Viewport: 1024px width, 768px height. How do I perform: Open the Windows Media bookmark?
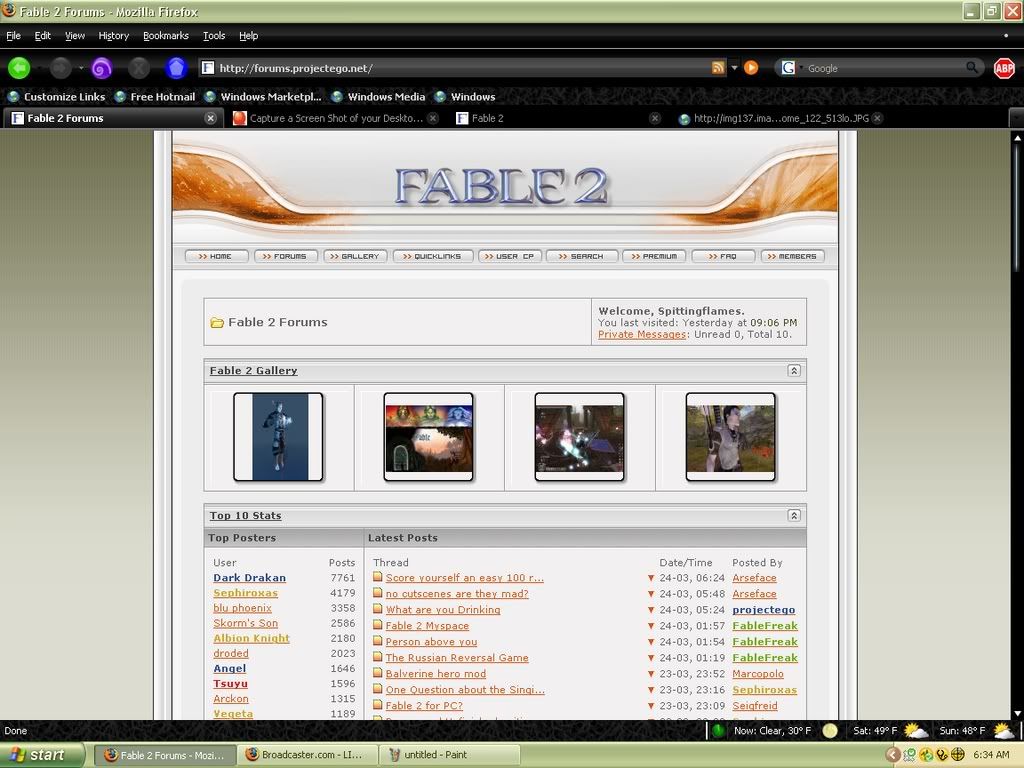pos(379,97)
